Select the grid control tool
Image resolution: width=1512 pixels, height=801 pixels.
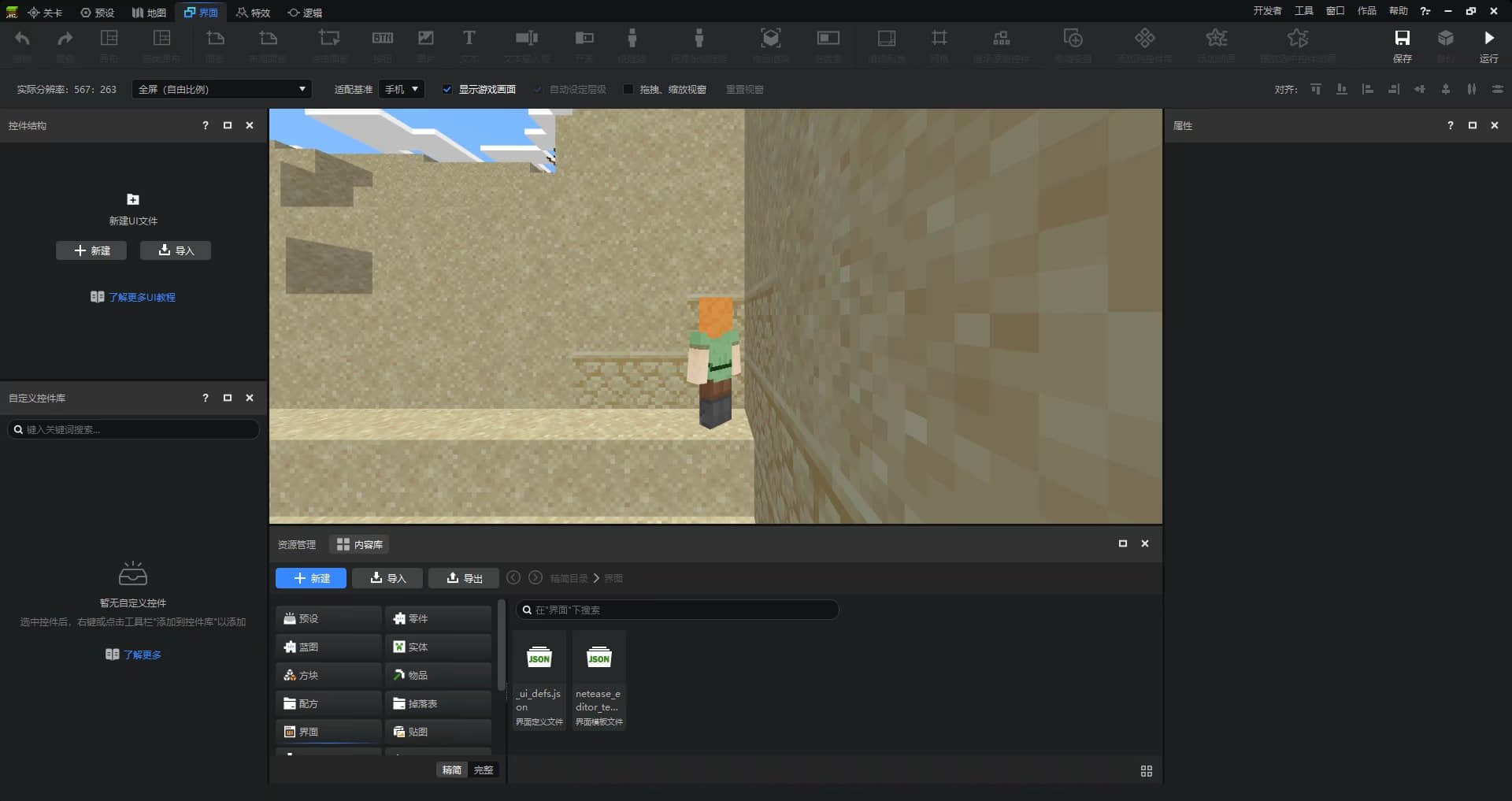coord(939,38)
